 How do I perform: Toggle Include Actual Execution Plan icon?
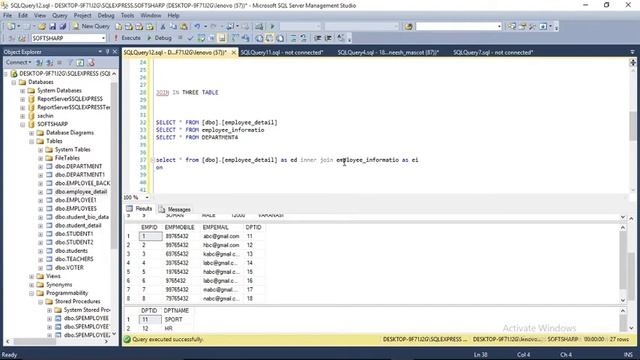point(235,38)
